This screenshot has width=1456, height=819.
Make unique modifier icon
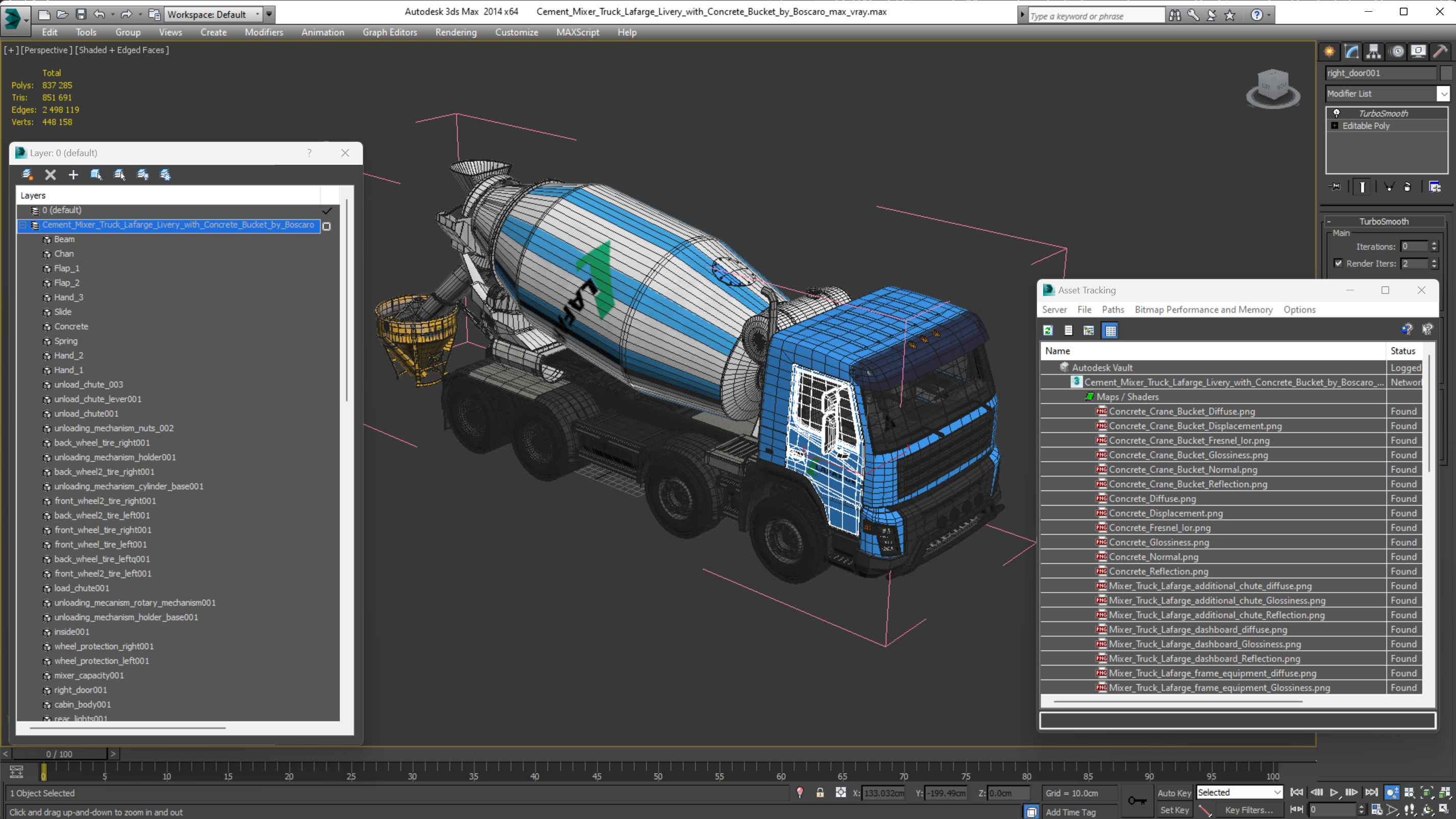(x=1388, y=187)
